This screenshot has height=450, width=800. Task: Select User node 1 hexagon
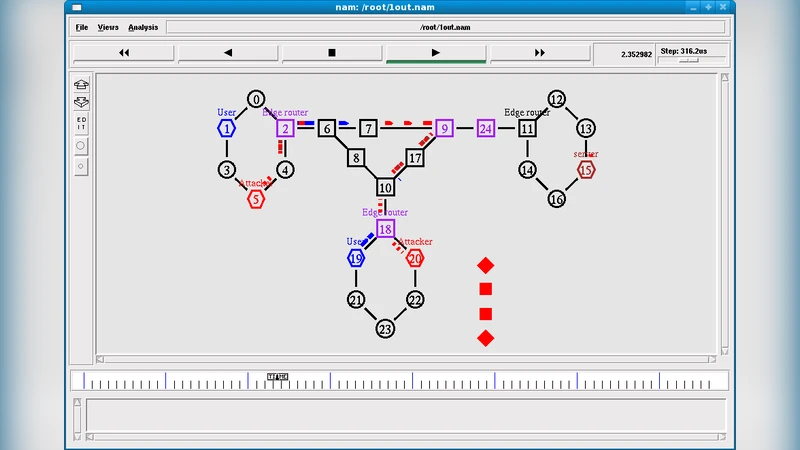pos(228,128)
